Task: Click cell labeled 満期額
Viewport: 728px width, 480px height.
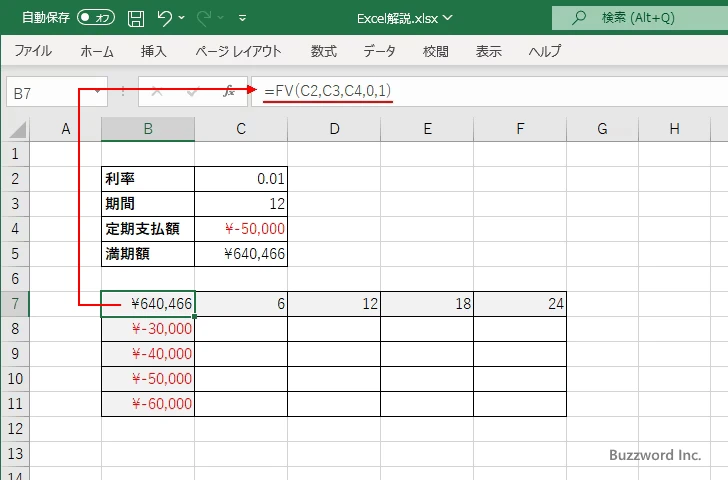Action: 148,254
